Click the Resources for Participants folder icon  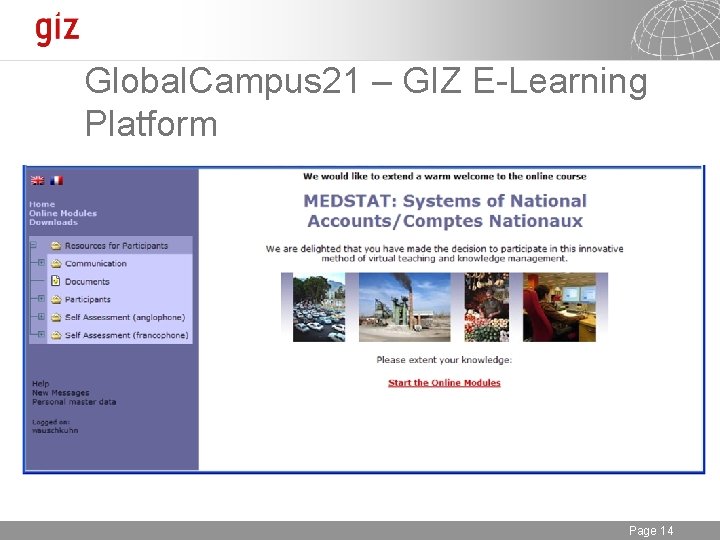56,246
